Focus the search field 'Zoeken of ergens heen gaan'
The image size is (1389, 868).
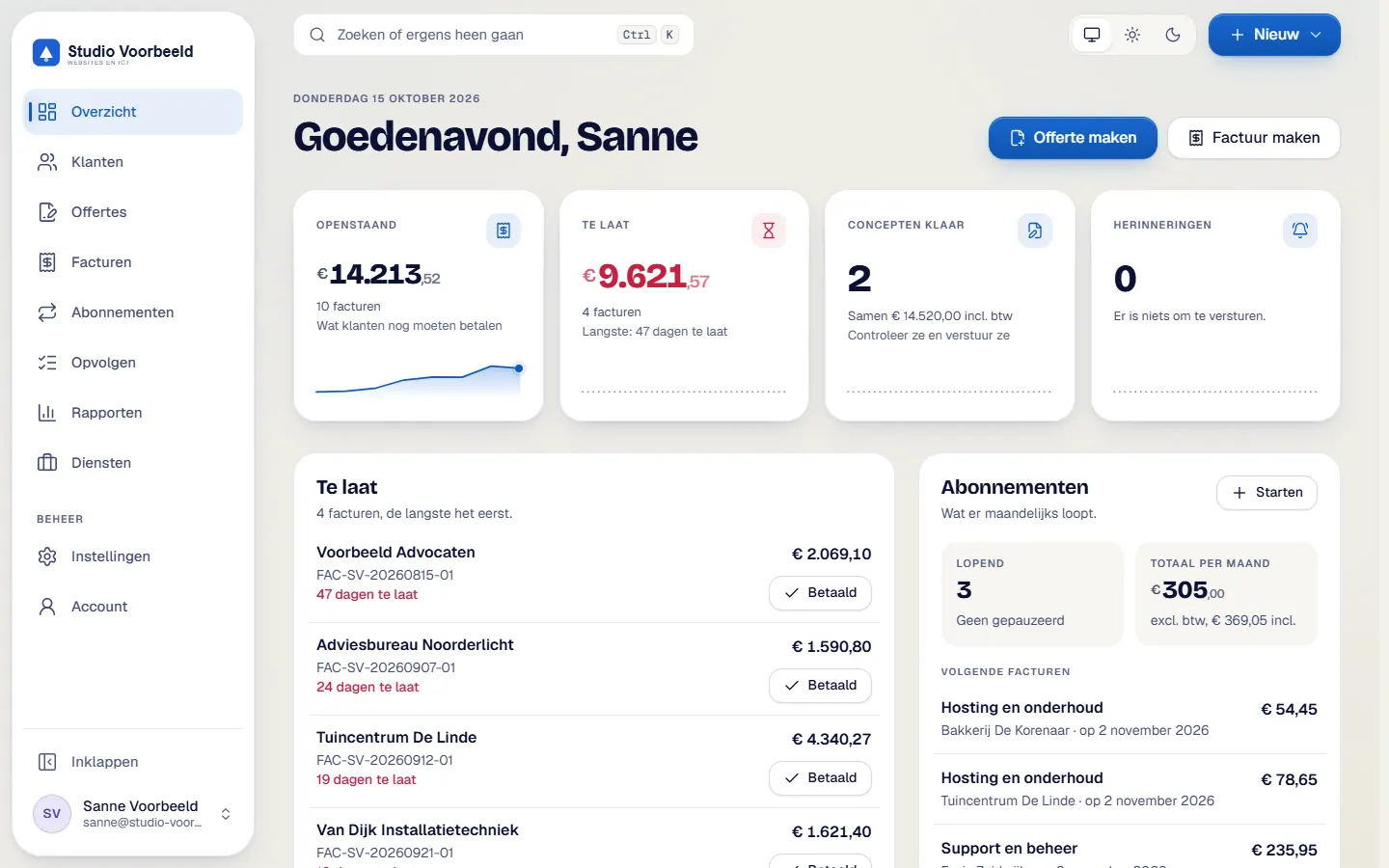click(493, 35)
